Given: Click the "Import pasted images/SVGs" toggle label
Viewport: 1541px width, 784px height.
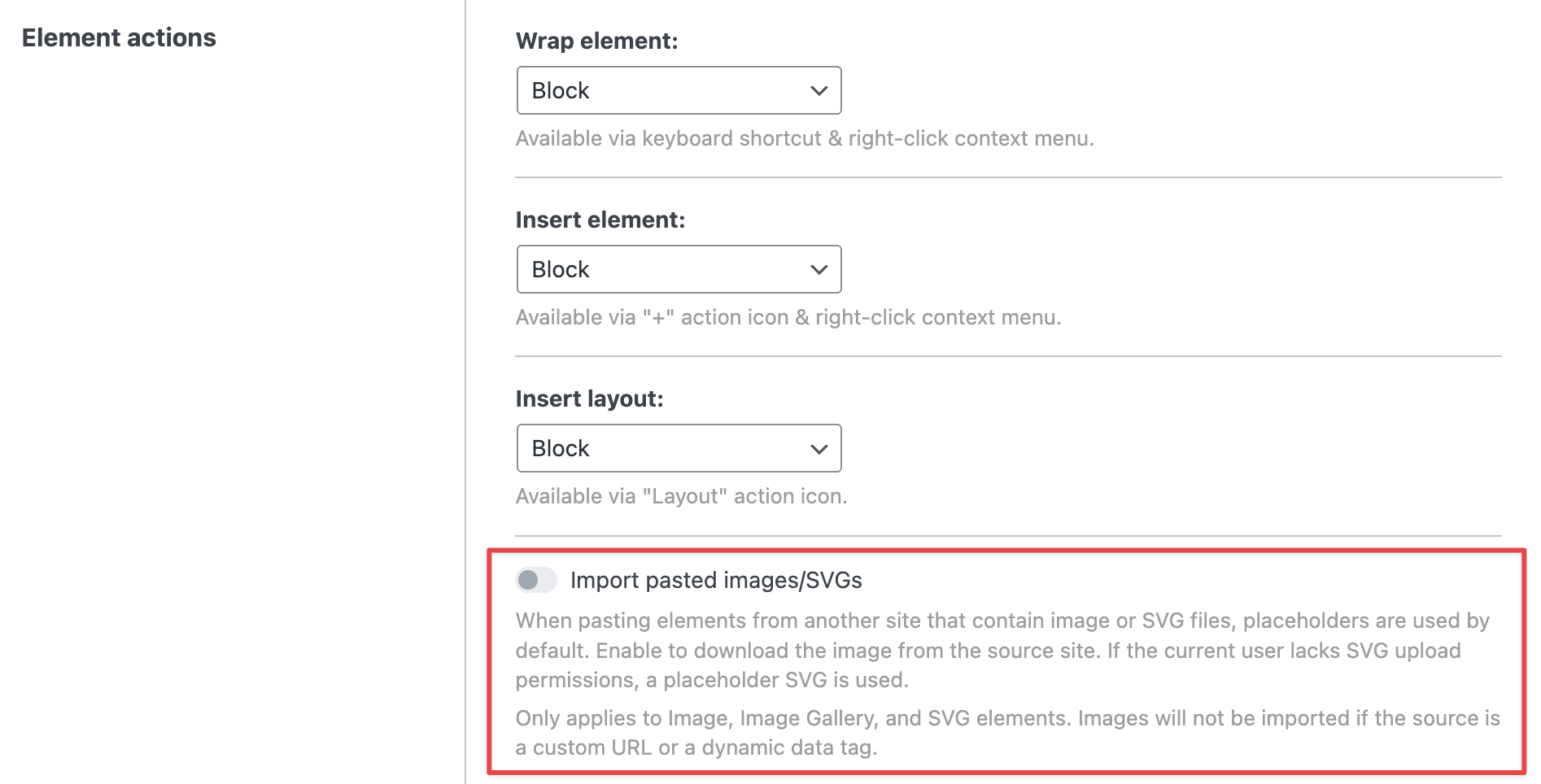Looking at the screenshot, I should click(x=716, y=580).
